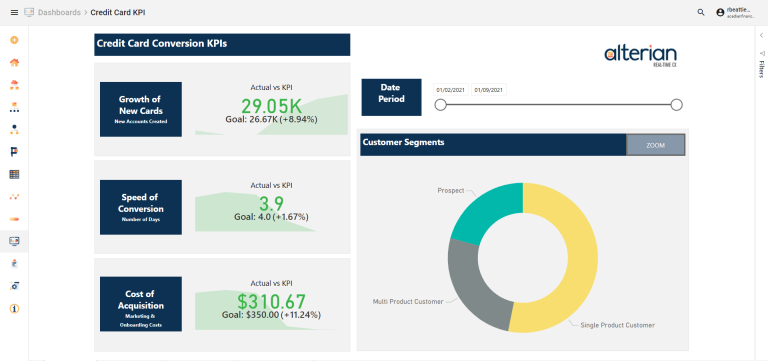Image resolution: width=768 pixels, height=361 pixels.
Task: Click Goal: $350.00 (+11.24%) text
Action: click(x=271, y=314)
